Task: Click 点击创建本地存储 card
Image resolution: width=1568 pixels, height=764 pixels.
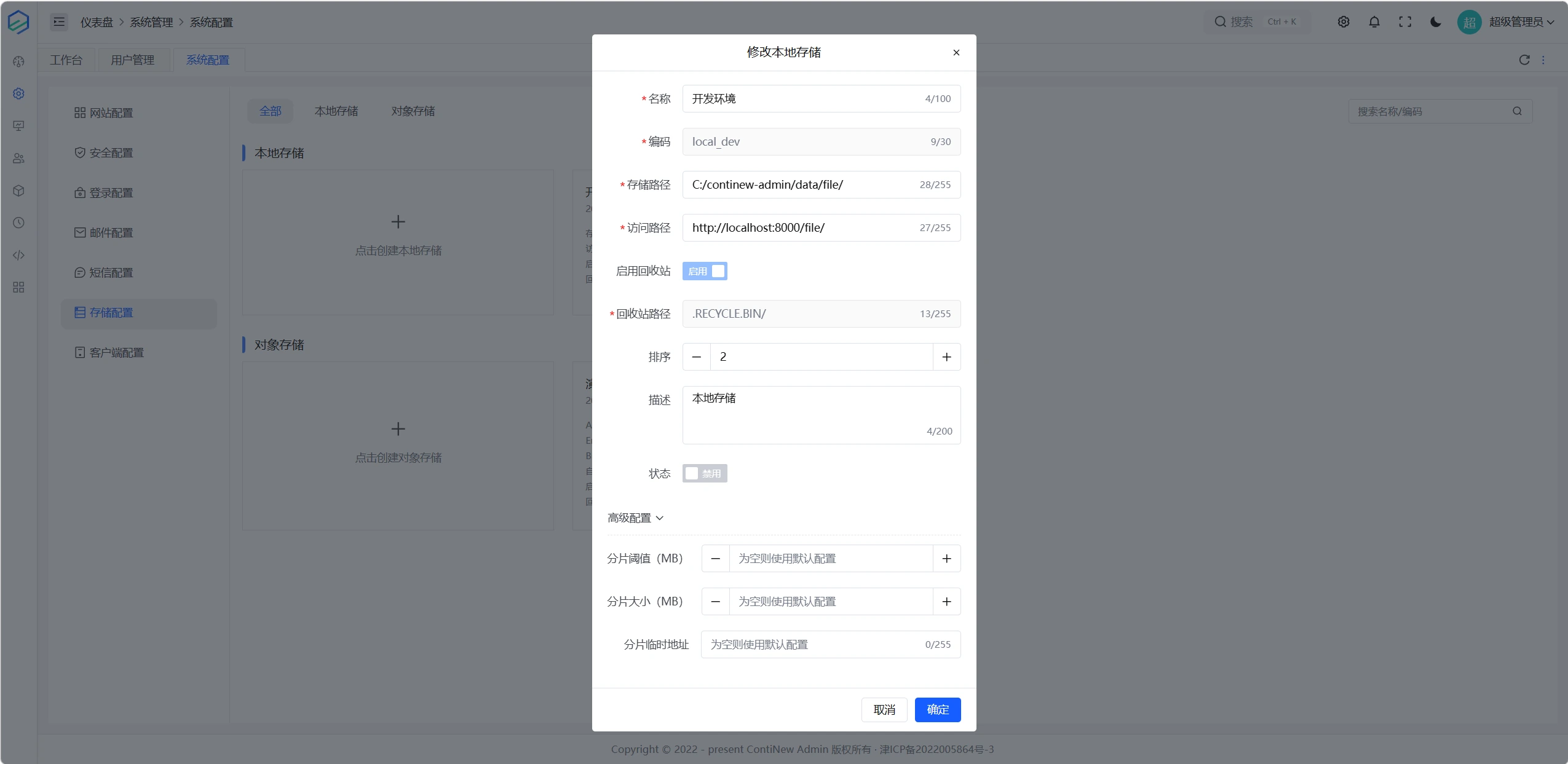Action: pyautogui.click(x=398, y=243)
